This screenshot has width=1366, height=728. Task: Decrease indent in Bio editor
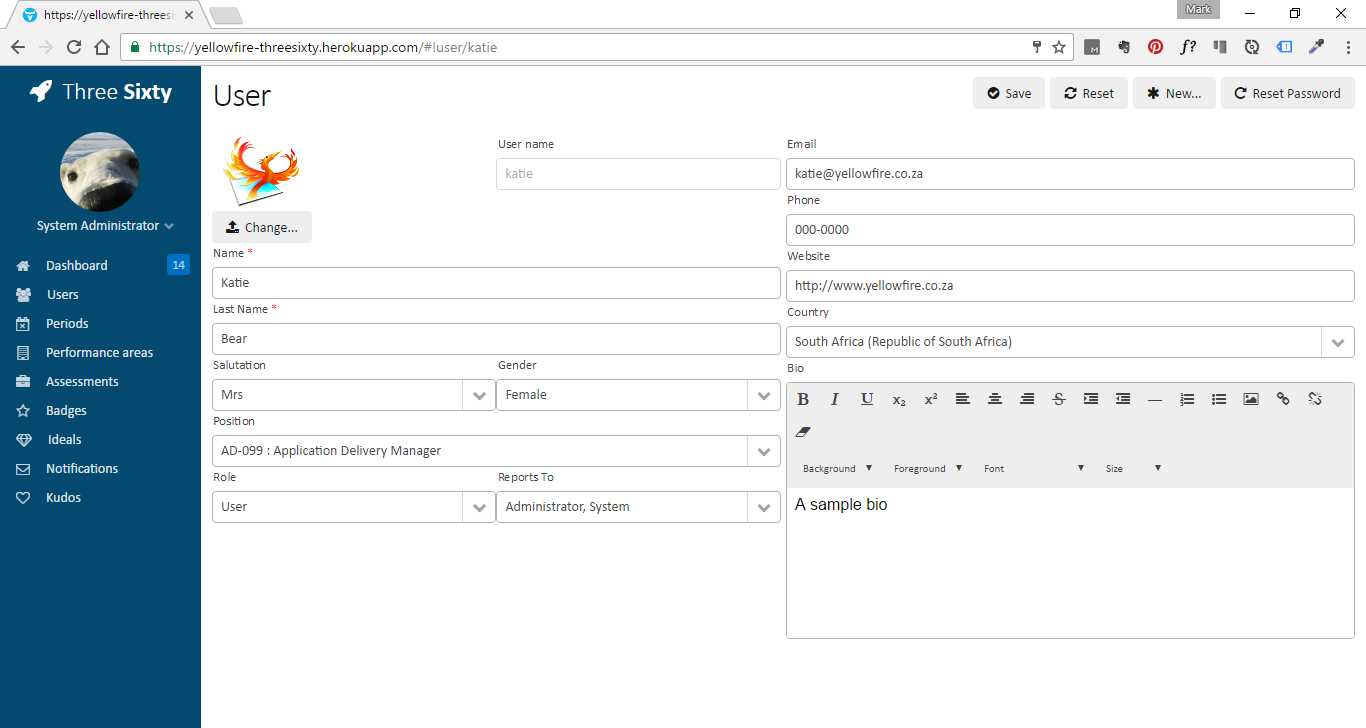tap(1123, 399)
